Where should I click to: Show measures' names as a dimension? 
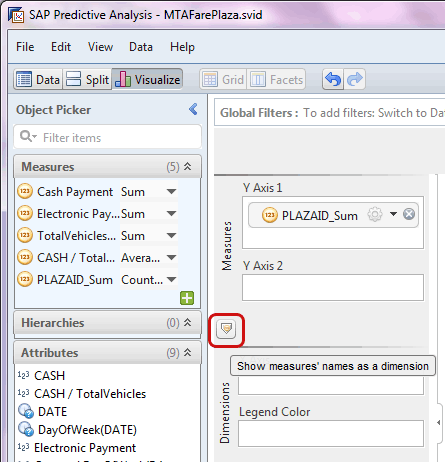tap(226, 329)
